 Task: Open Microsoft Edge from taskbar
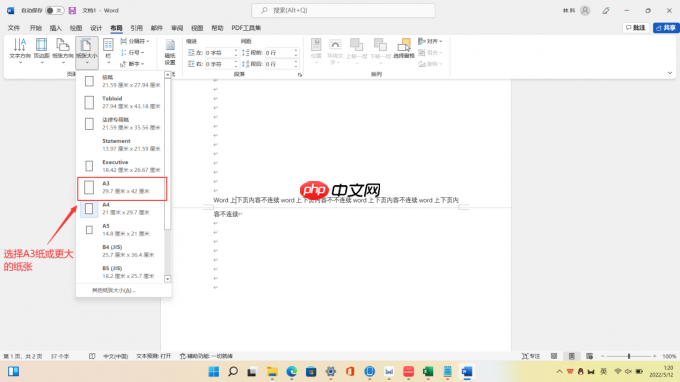coord(291,372)
